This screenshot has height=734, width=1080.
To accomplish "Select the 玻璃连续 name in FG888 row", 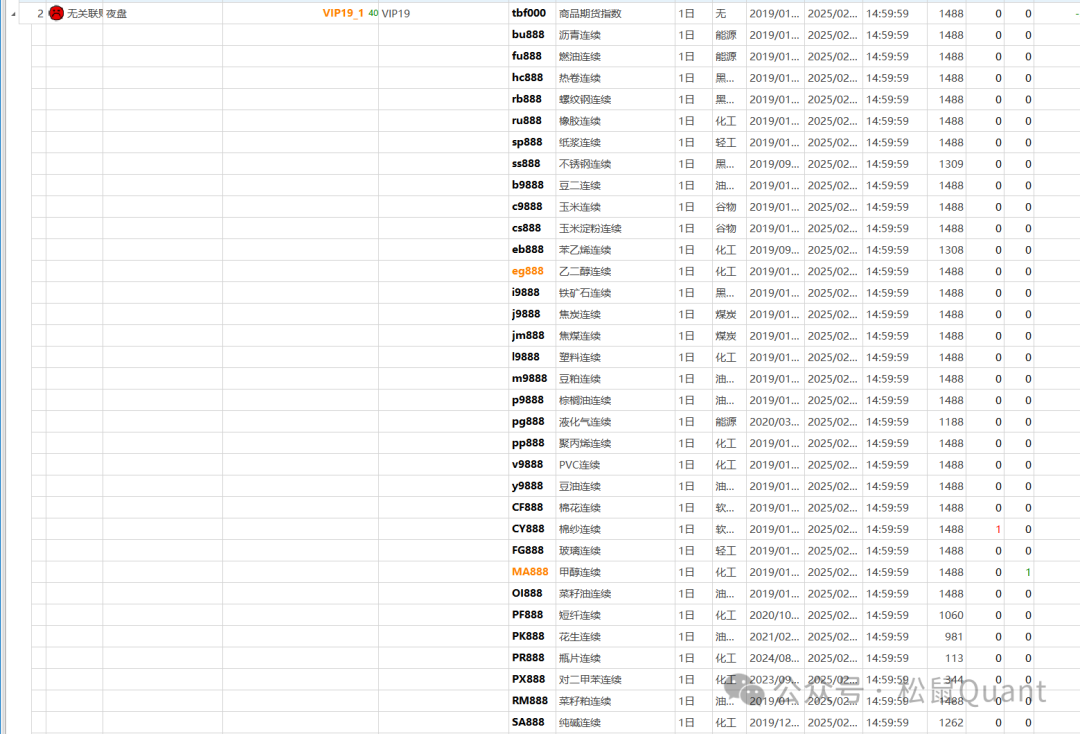I will click(x=580, y=551).
